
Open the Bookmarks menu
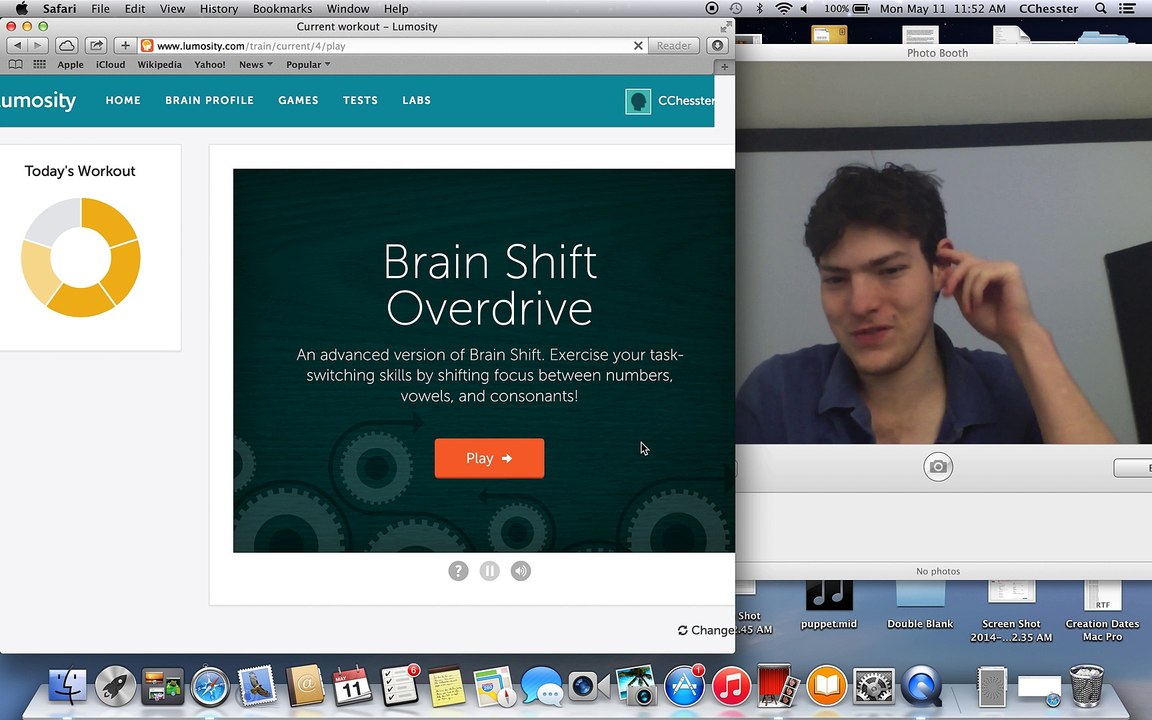[282, 9]
